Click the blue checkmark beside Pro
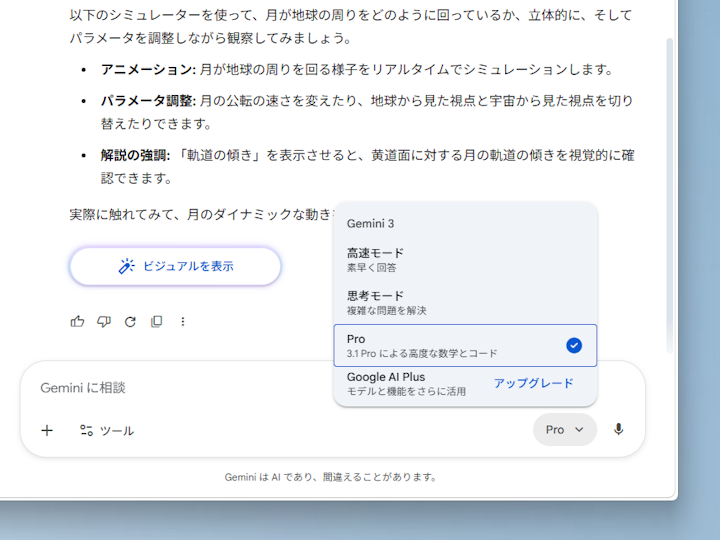 pos(574,345)
